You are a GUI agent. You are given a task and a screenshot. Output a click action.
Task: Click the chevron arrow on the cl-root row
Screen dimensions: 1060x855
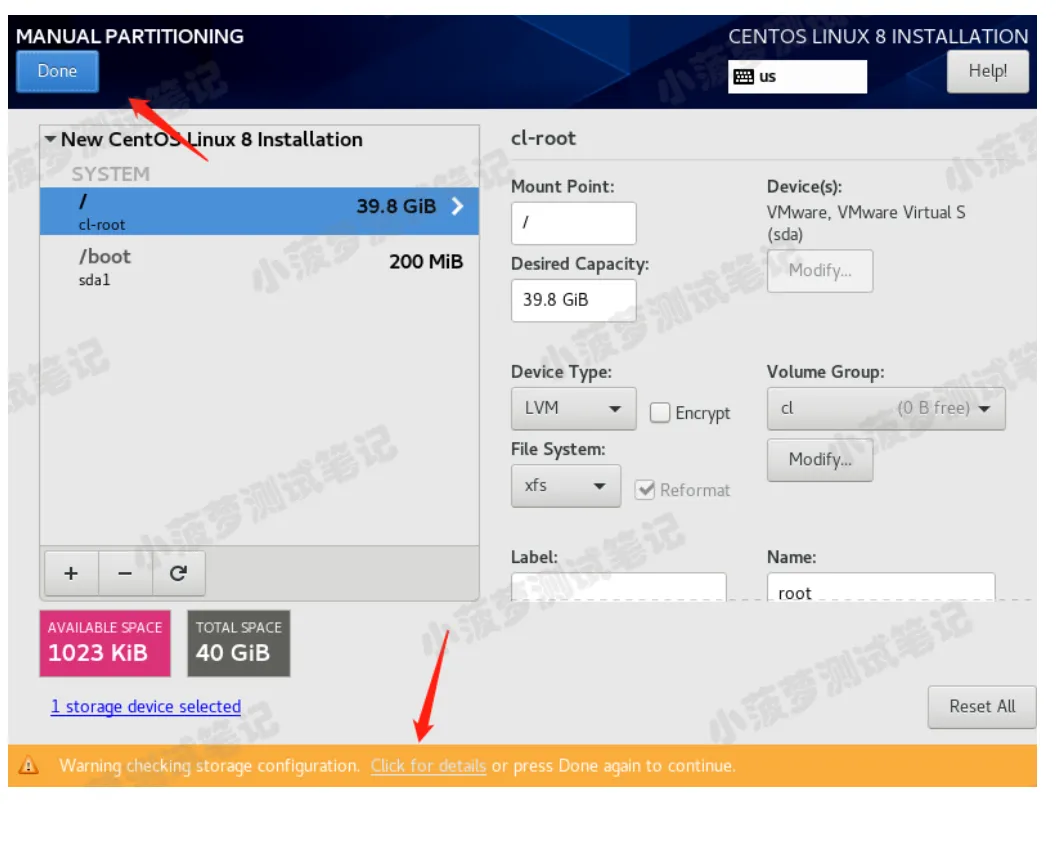pyautogui.click(x=458, y=206)
